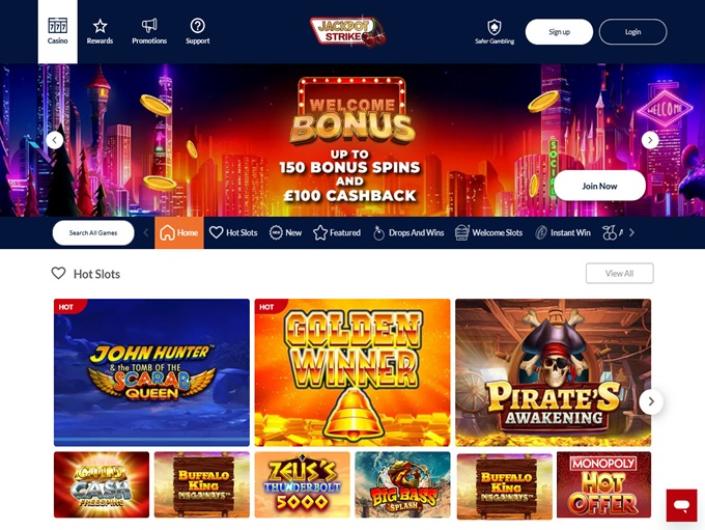
Task: Open the Rewards star icon
Action: [x=100, y=26]
